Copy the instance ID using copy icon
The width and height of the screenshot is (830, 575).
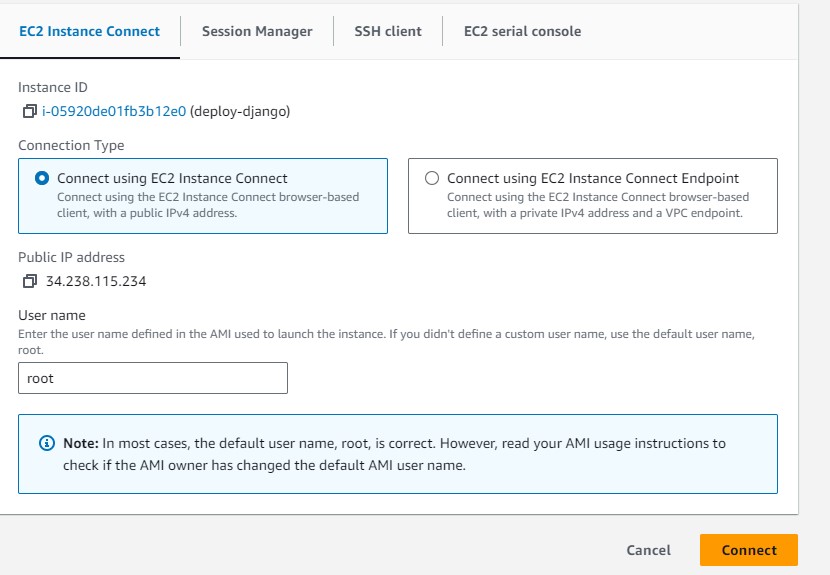[29, 112]
